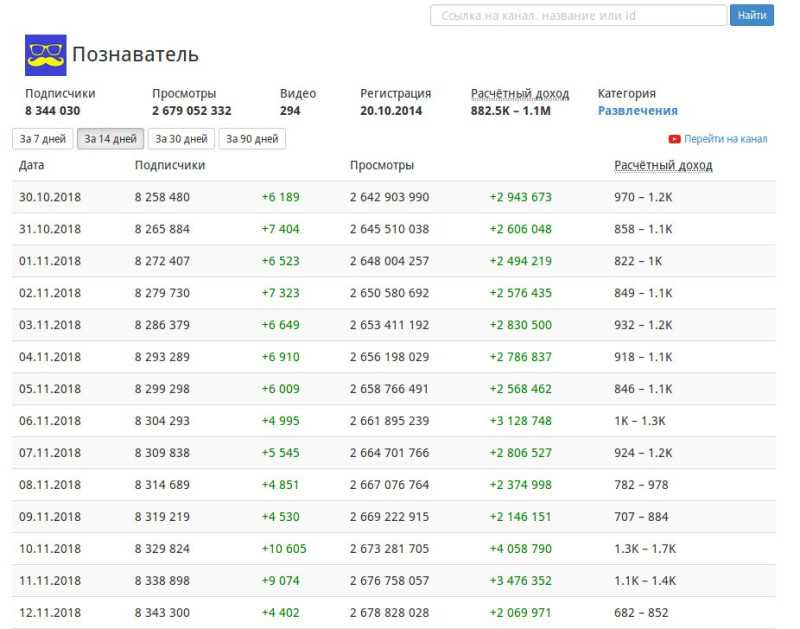Screen dimensions: 800x629
Task: Click income estimate 782 – 978
Action: [x=641, y=485]
